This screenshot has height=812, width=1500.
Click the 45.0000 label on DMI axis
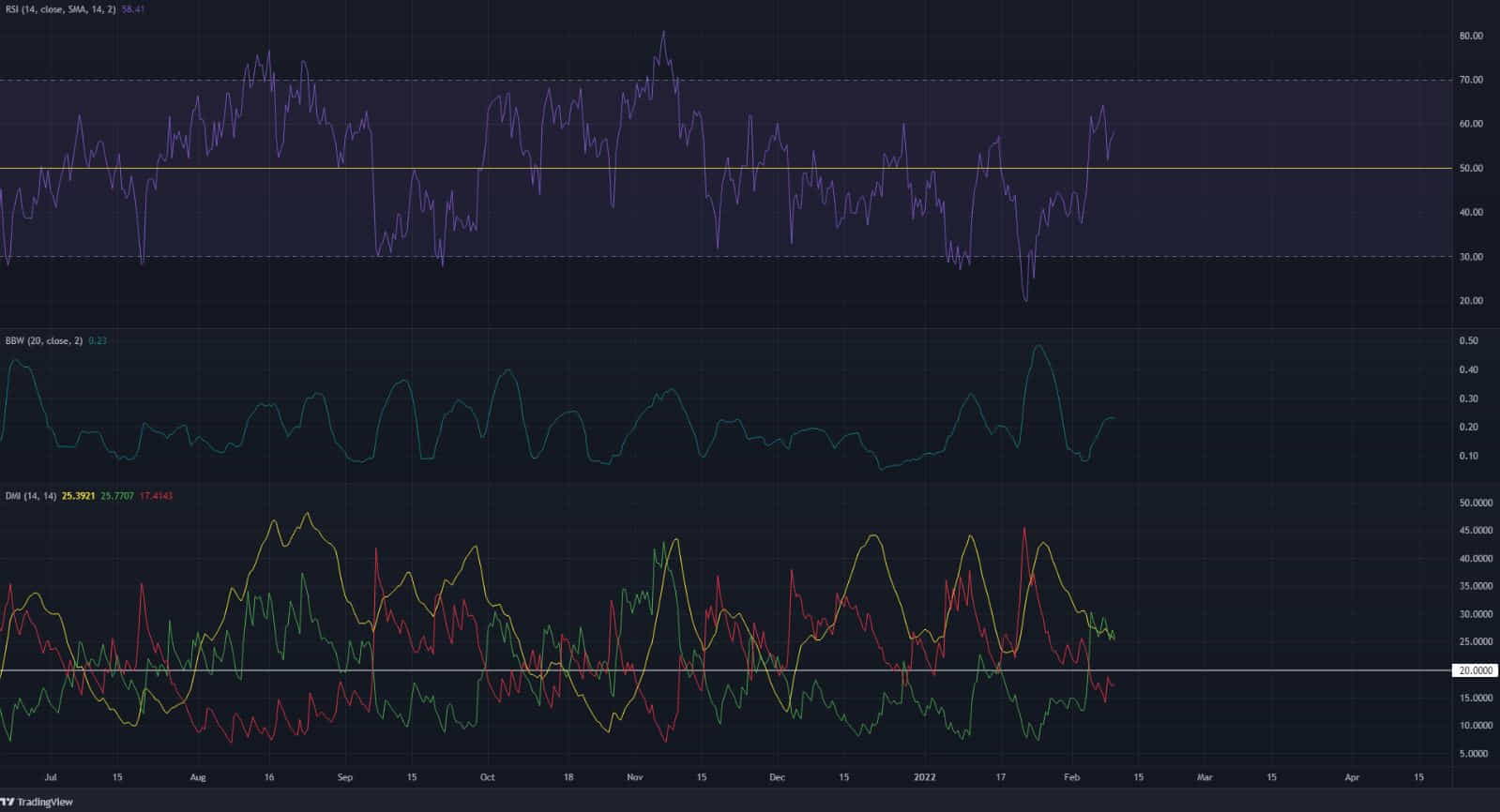click(1476, 530)
